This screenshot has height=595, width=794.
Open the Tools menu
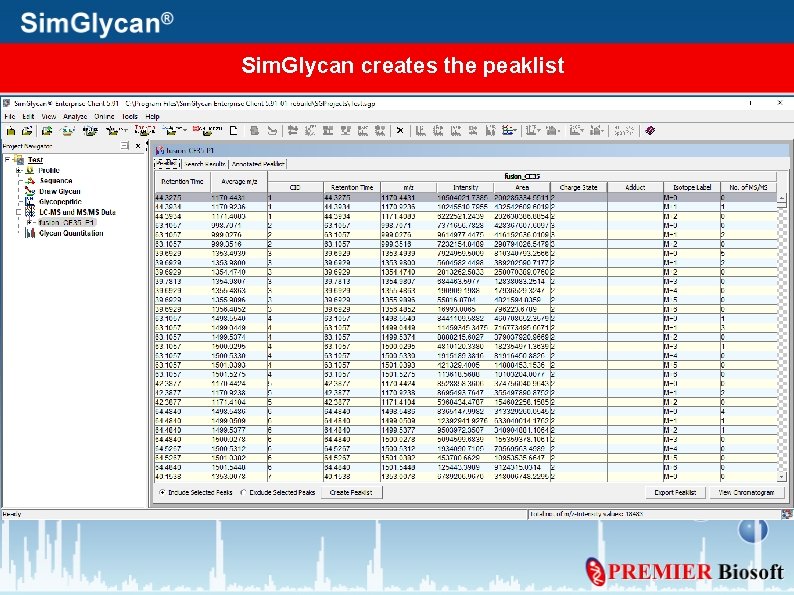point(130,116)
